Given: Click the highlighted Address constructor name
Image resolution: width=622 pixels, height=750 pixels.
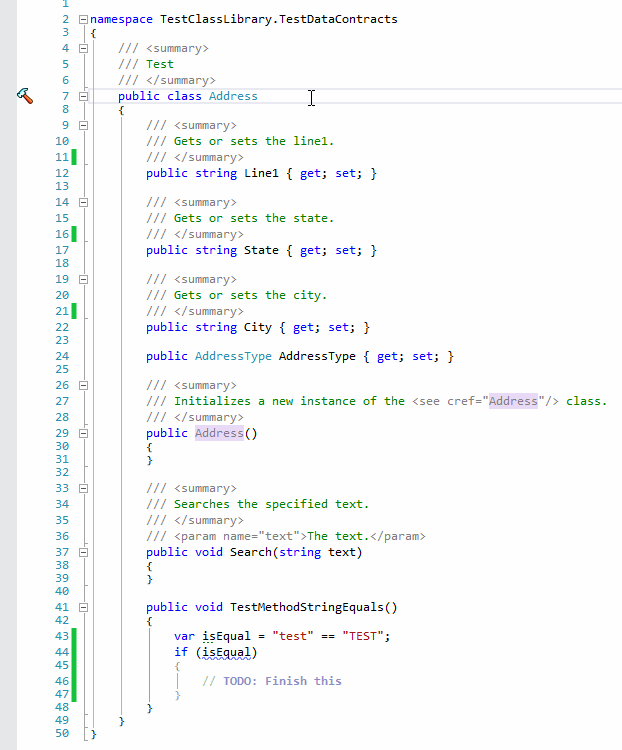Looking at the screenshot, I should point(219,433).
